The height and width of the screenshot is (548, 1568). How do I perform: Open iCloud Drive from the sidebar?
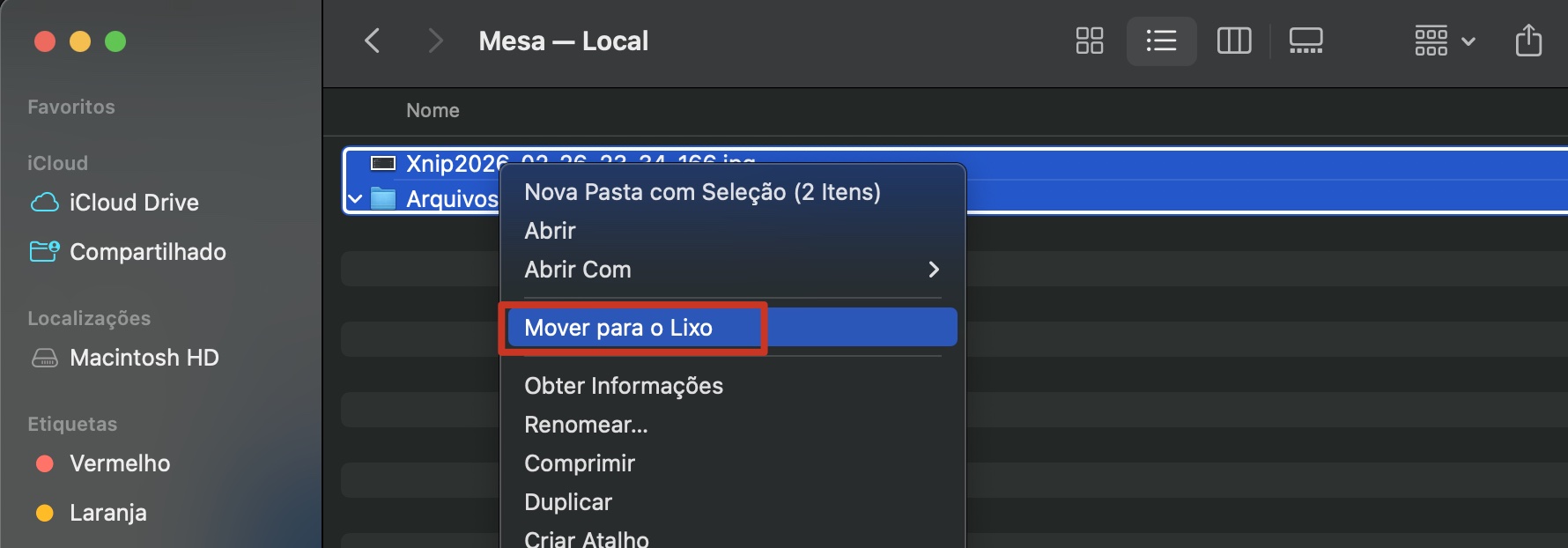click(134, 202)
